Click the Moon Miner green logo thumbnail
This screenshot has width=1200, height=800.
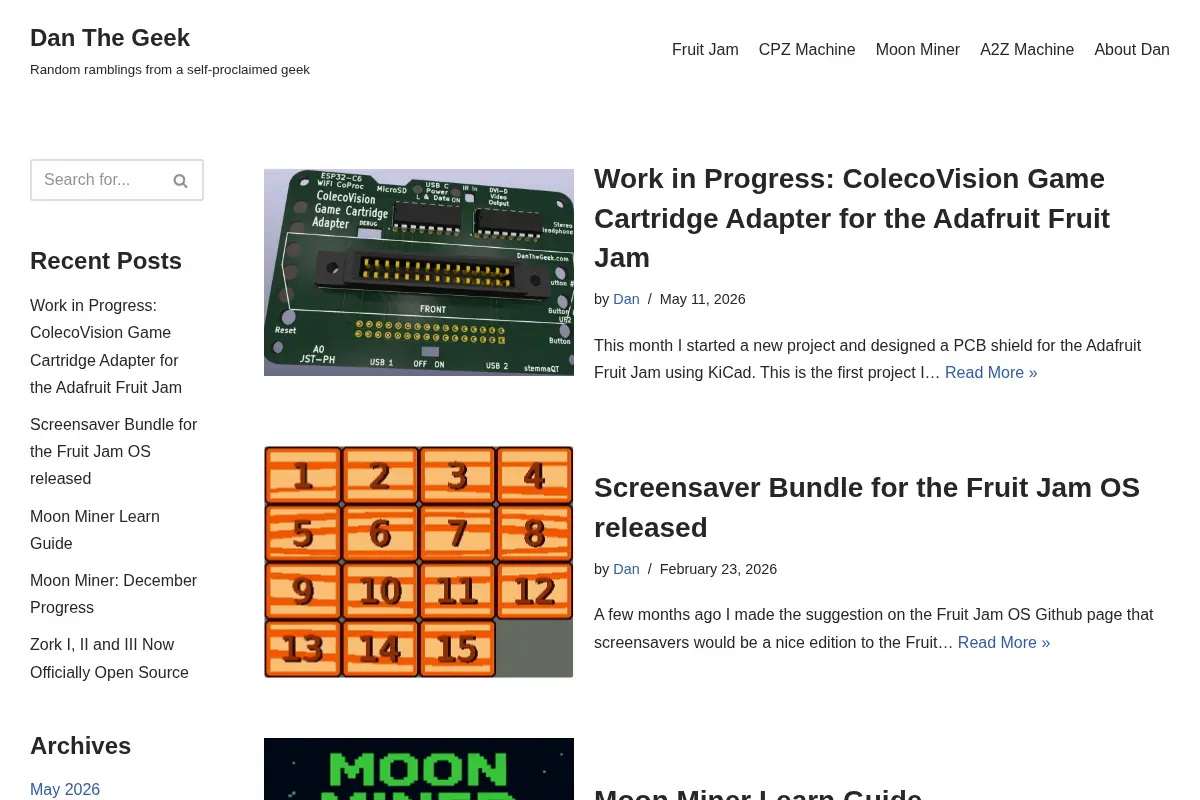tap(419, 769)
